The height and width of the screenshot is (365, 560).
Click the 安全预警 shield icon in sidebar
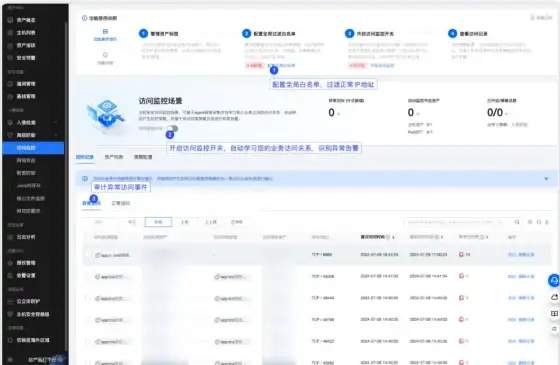click(10, 58)
